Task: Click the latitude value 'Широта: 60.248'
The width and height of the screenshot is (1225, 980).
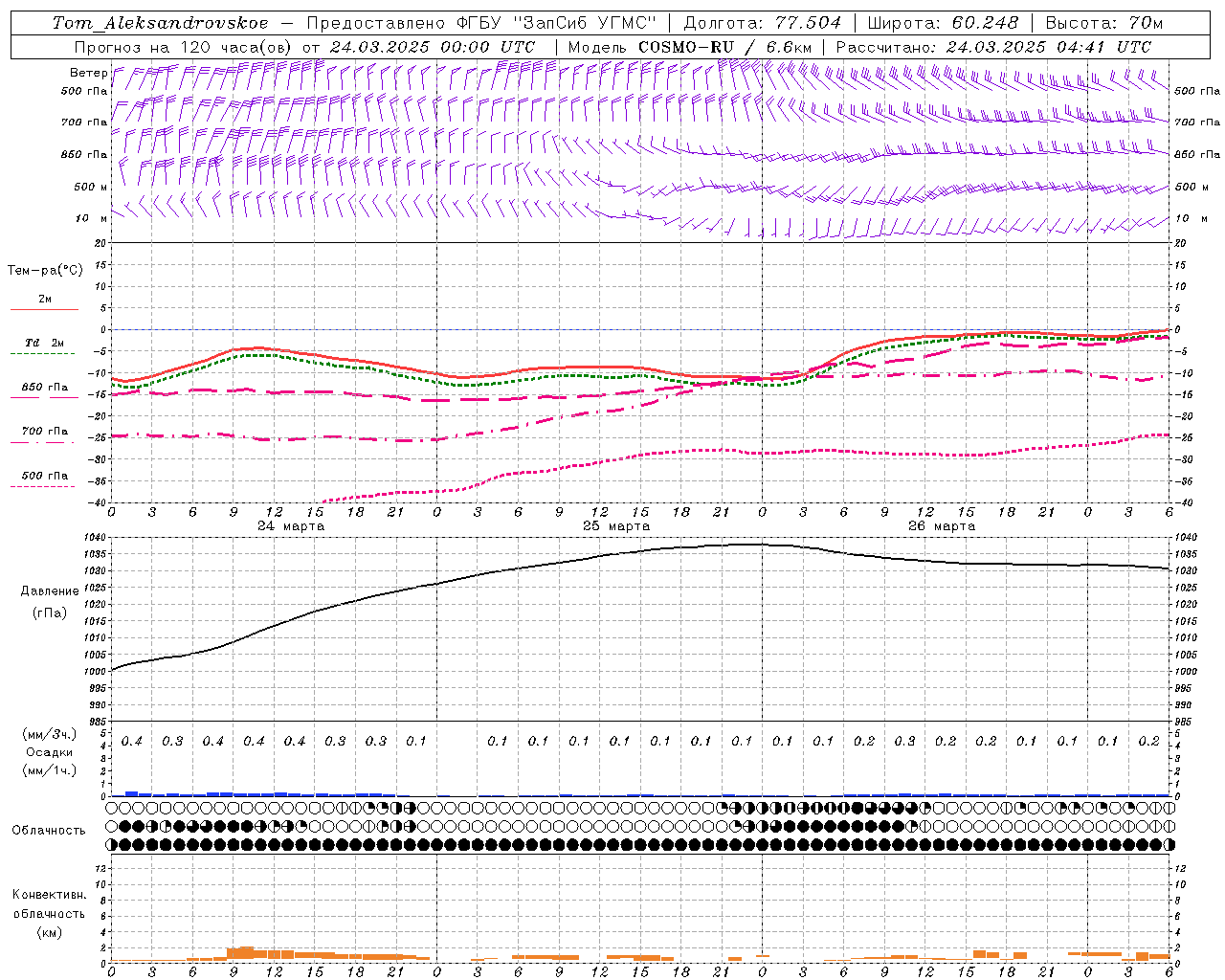Action: pyautogui.click(x=944, y=23)
